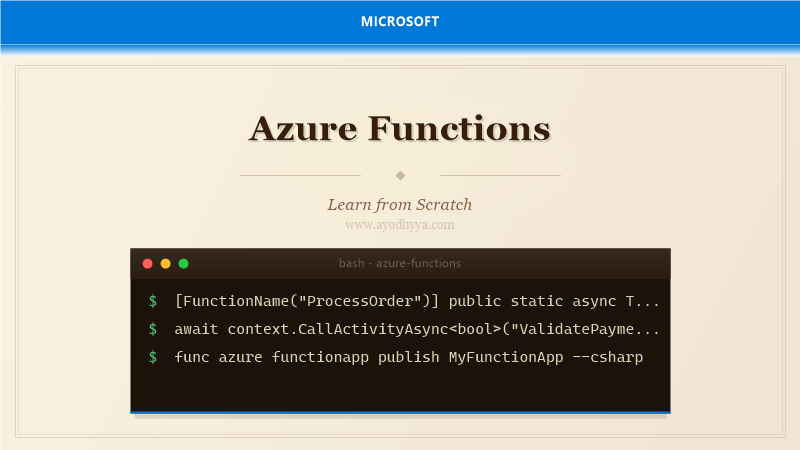Click the prompt symbol before func azure line
Viewport: 800px width, 450px height.
(153, 357)
